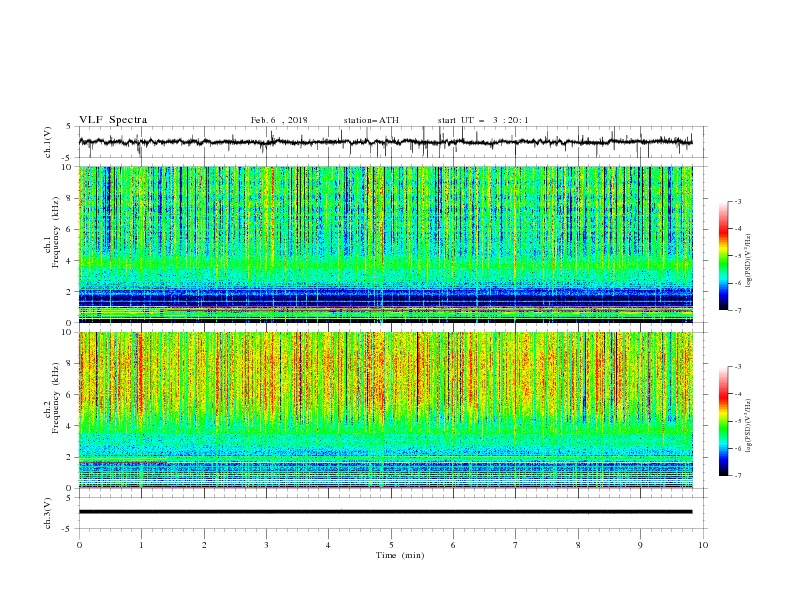Click the log(PSD) label beside ch.2 colorbar
Viewport: 792px width, 612px height.
coord(749,426)
